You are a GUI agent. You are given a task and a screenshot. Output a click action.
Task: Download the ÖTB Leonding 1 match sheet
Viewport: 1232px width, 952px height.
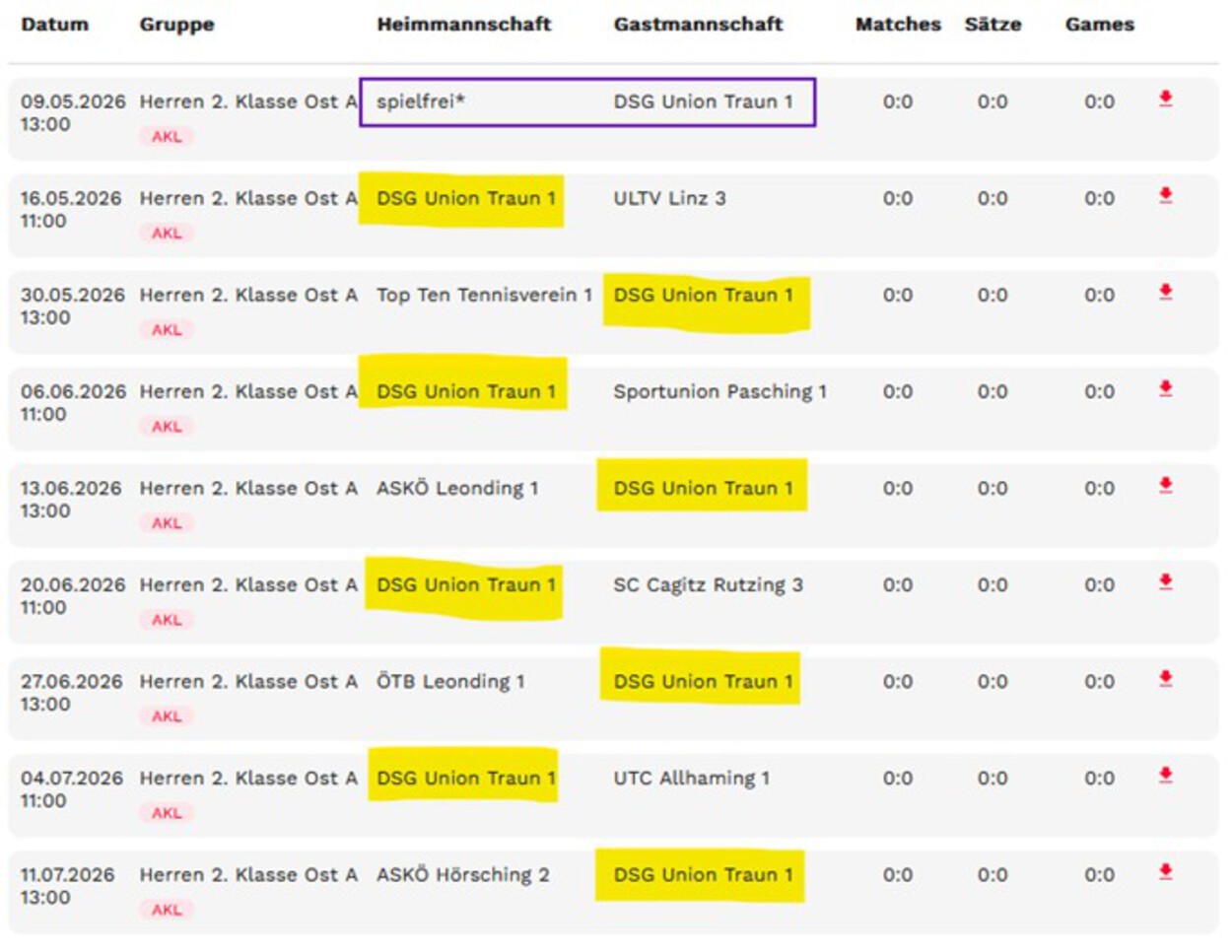pyautogui.click(x=1165, y=678)
